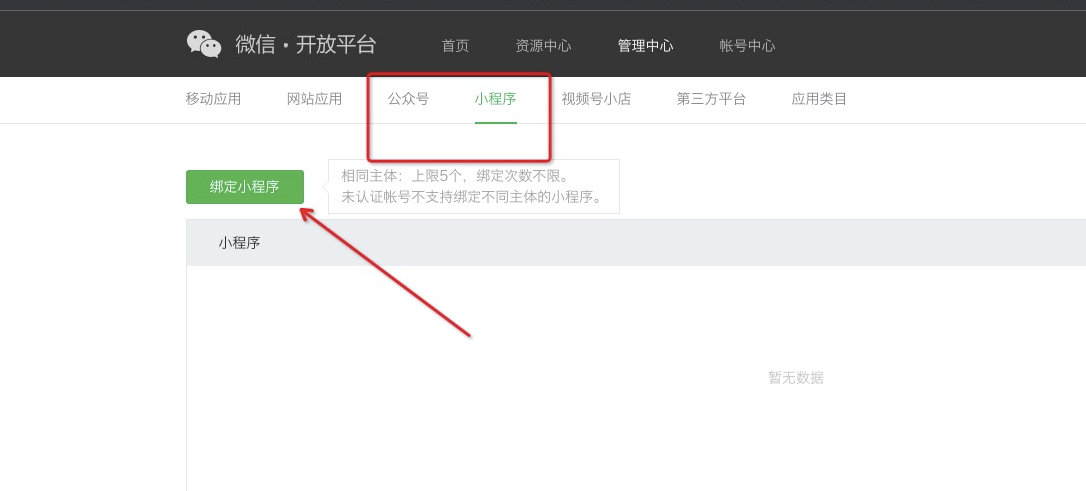Click the 相同主体 limit tooltip text
1086x491 pixels.
(454, 176)
